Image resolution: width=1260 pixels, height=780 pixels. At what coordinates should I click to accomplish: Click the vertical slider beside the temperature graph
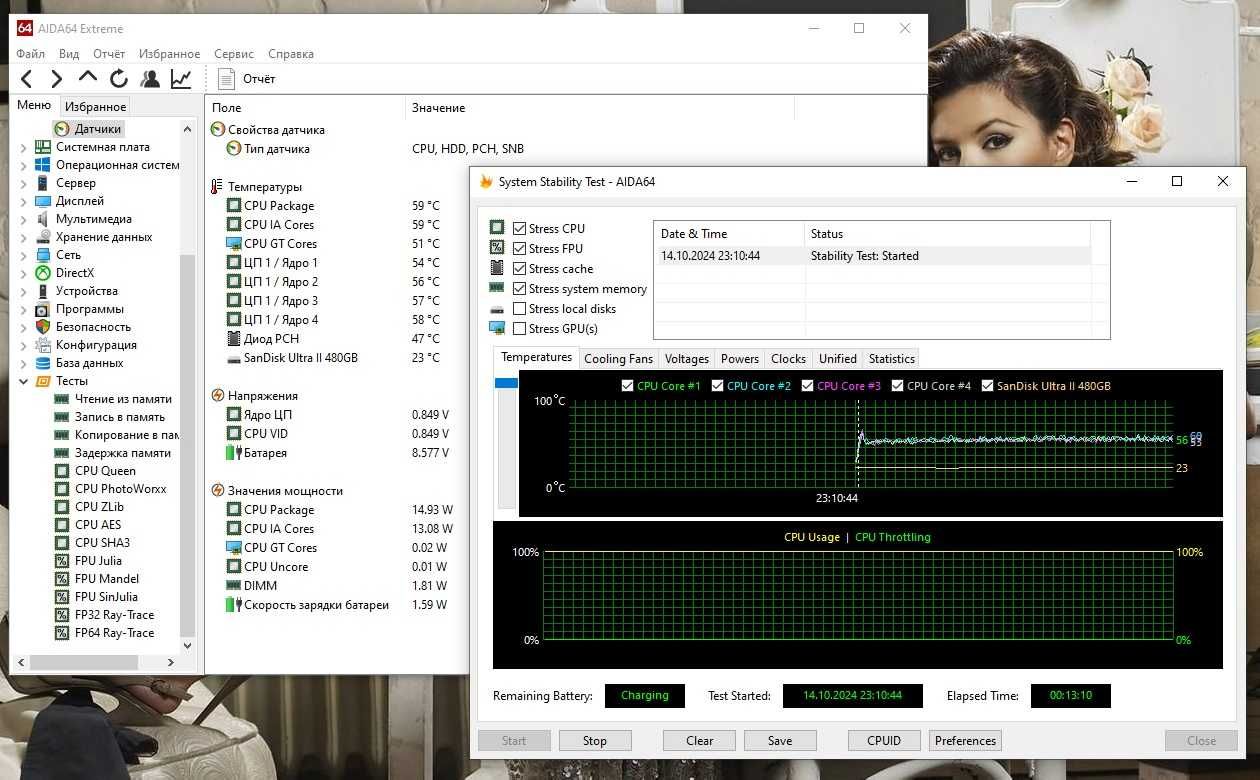[x=507, y=443]
